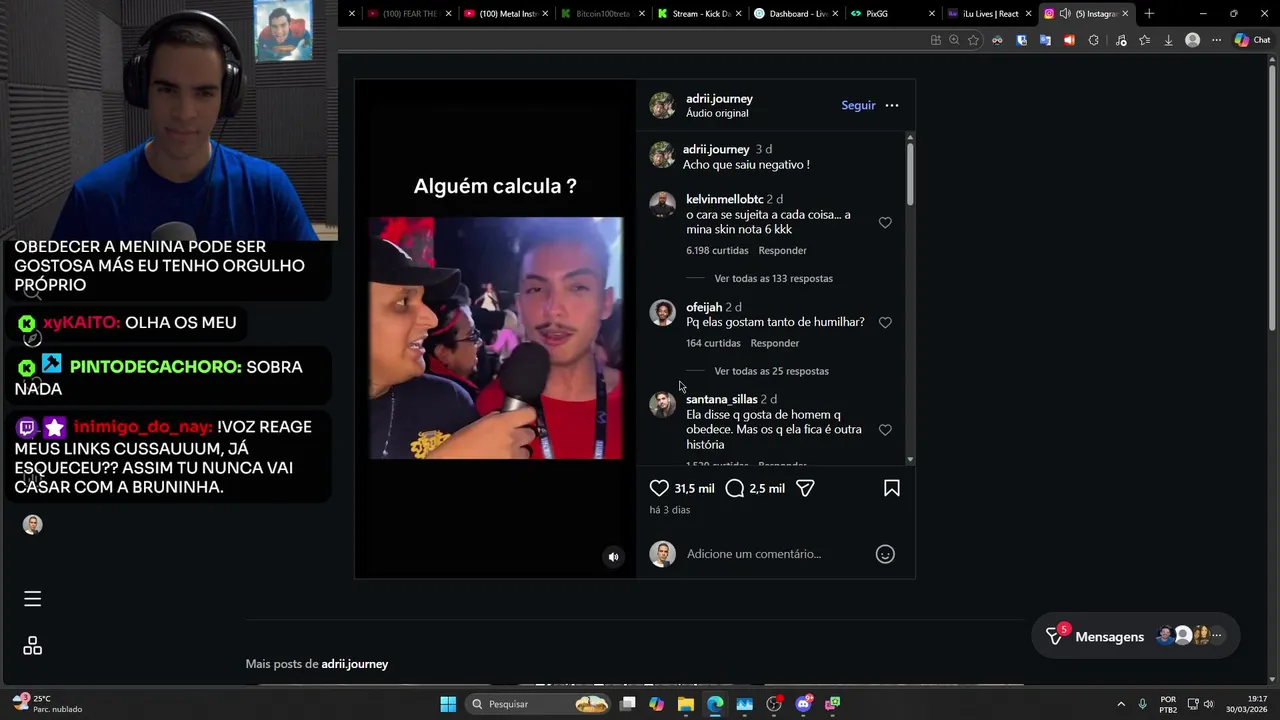Like ofeijah's comment

[x=885, y=323]
